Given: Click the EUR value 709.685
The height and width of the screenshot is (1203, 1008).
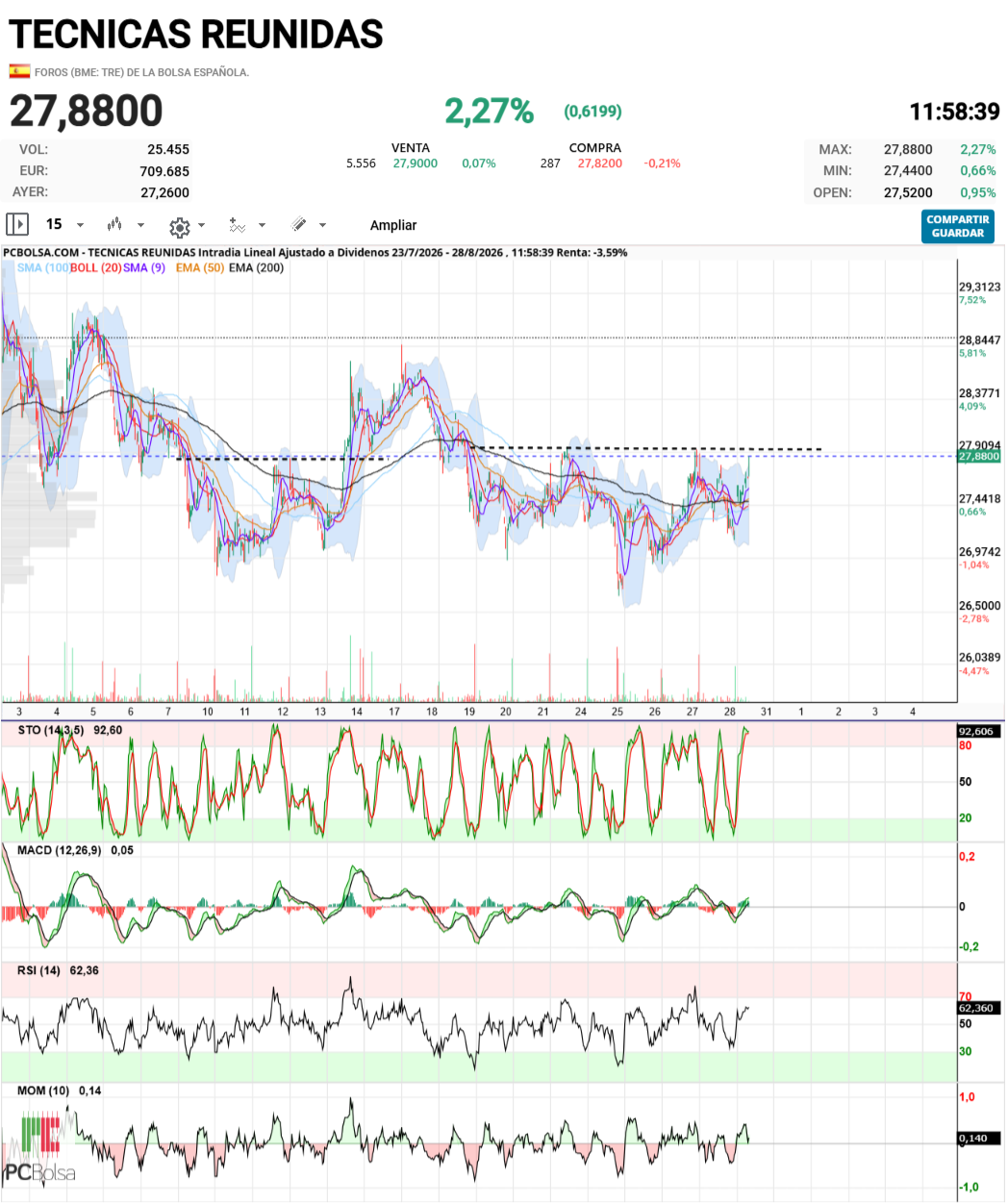Looking at the screenshot, I should click(164, 171).
